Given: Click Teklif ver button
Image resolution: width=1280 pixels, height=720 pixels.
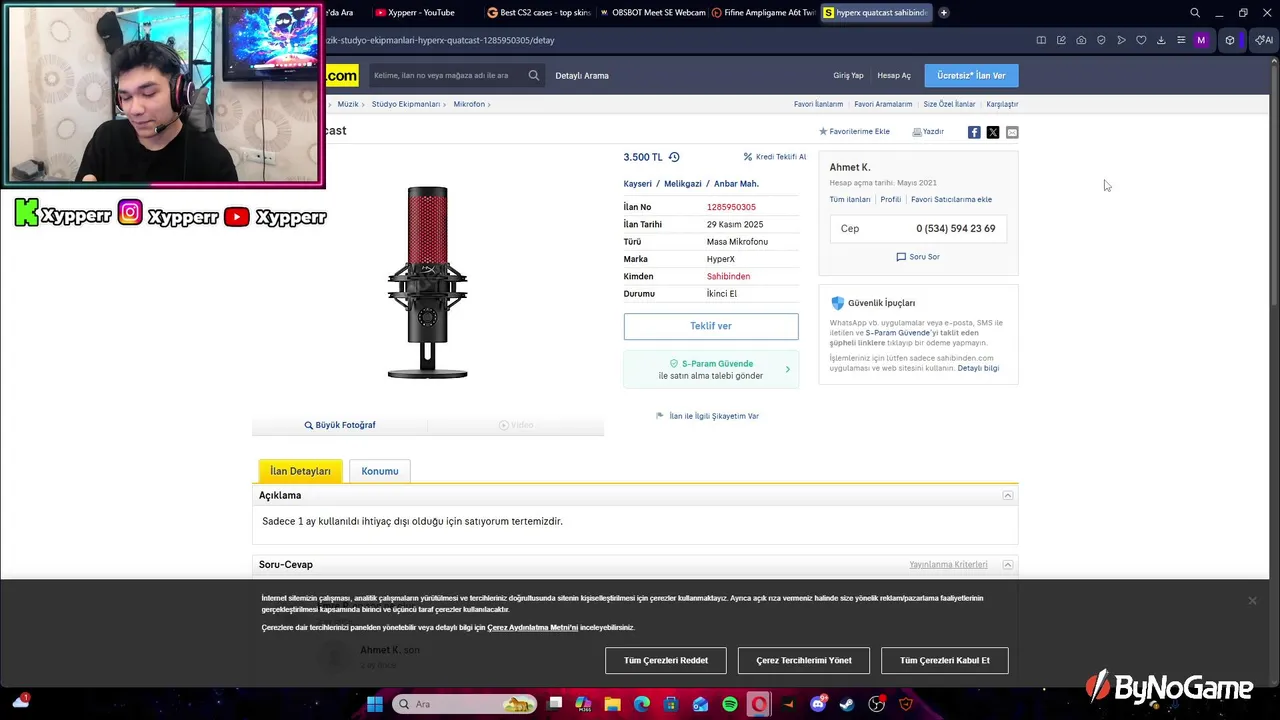Looking at the screenshot, I should pos(711,326).
